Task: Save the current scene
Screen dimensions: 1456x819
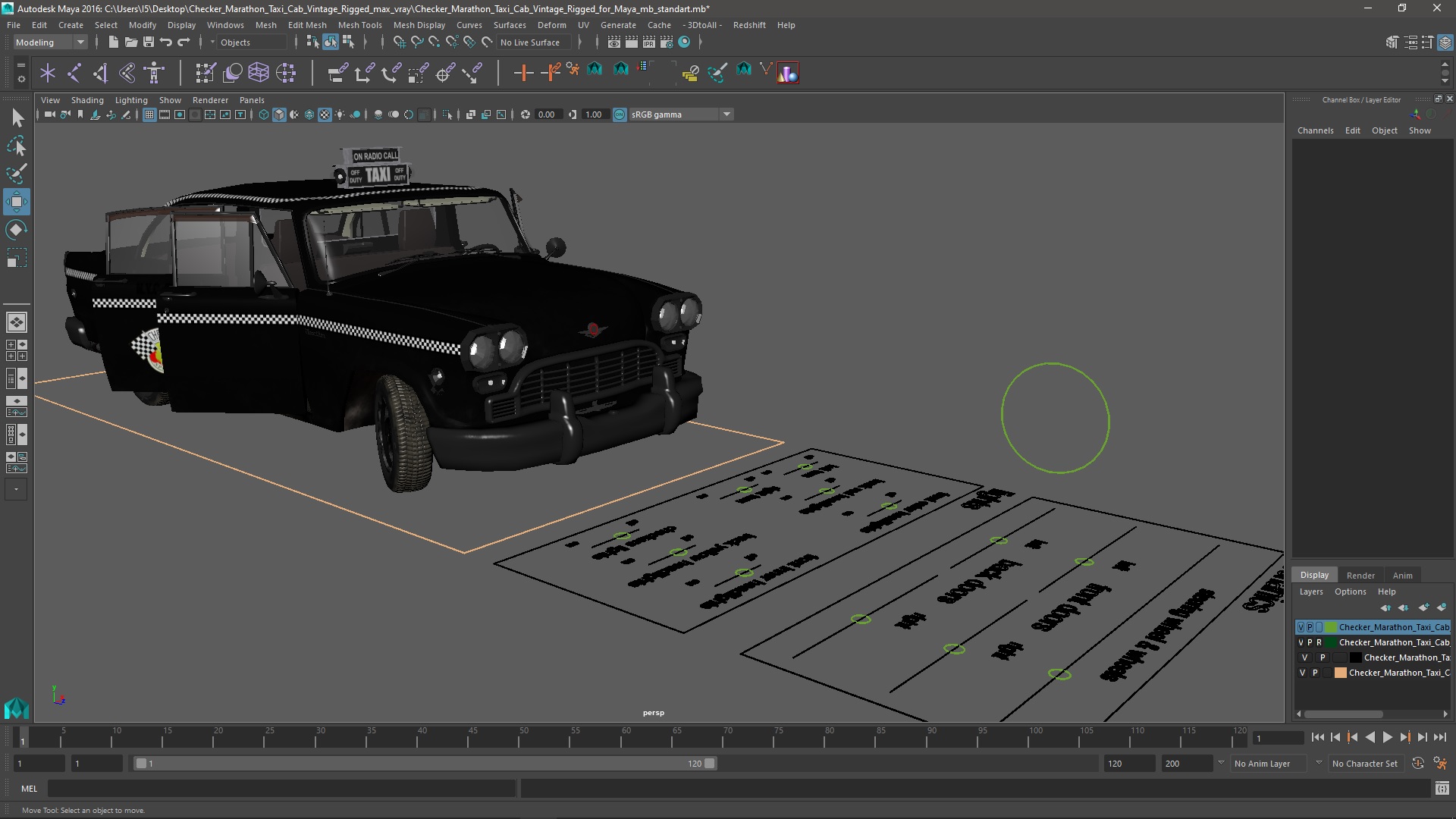Action: click(149, 42)
